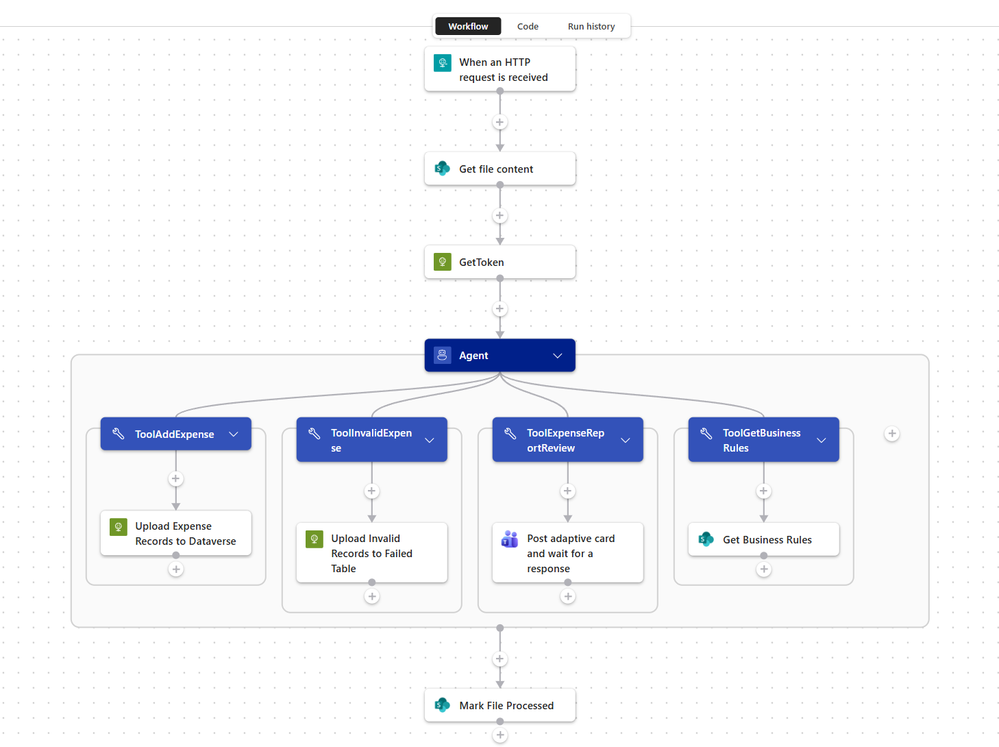Add an action after Upload Expense Records to Dataverse

click(176, 569)
